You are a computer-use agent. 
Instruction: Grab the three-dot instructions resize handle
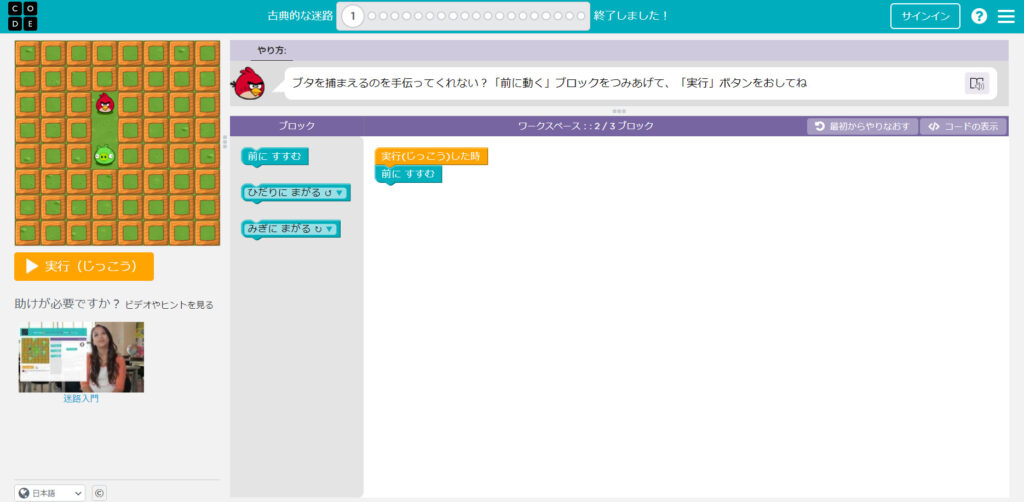pyautogui.click(x=619, y=111)
